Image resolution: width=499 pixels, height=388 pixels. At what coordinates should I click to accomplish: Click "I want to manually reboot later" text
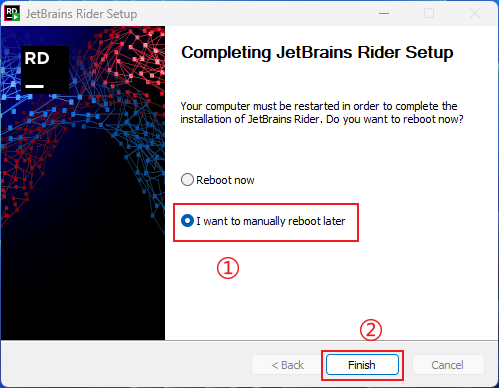click(x=271, y=221)
